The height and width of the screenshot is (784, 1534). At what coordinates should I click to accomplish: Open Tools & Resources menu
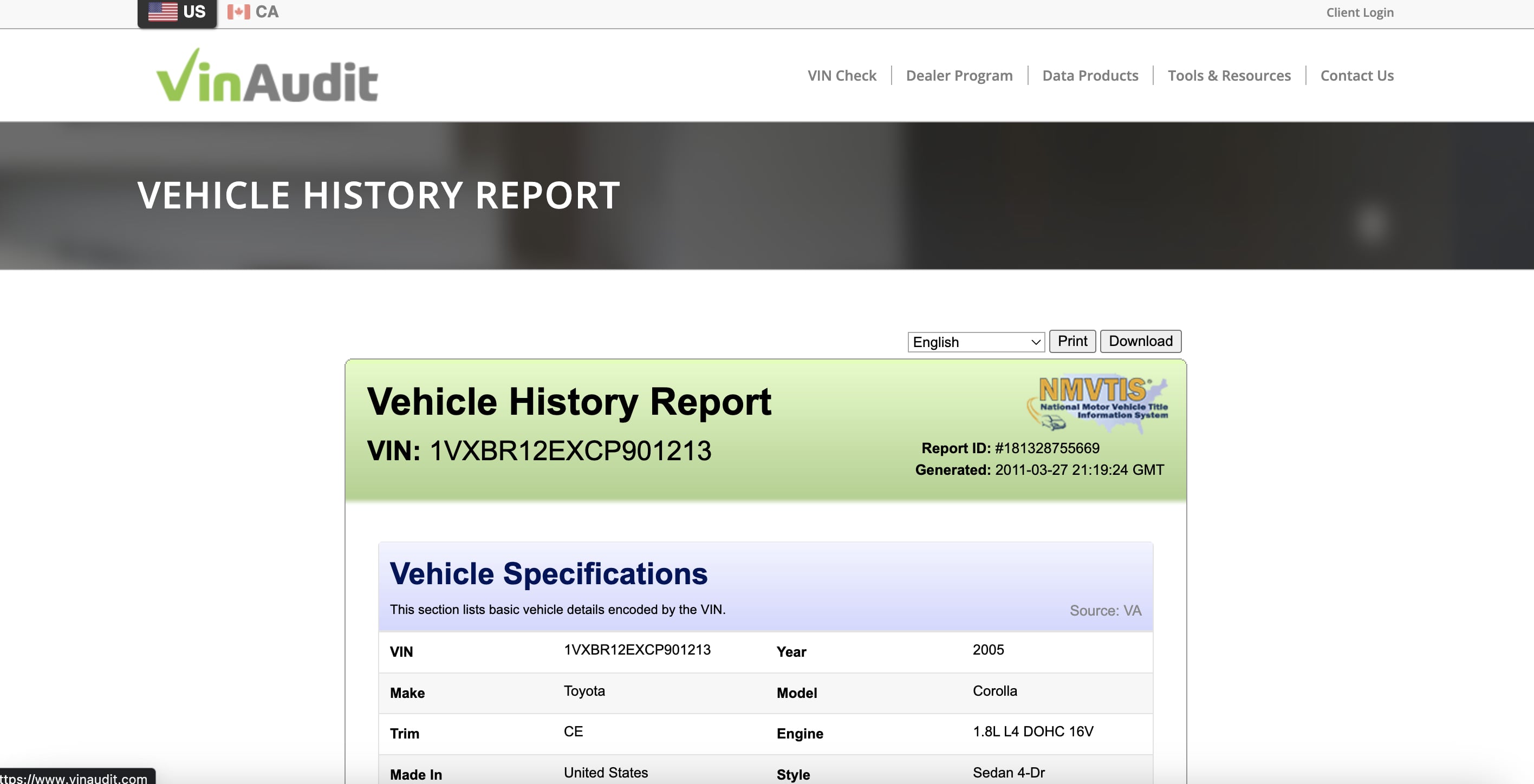1228,76
